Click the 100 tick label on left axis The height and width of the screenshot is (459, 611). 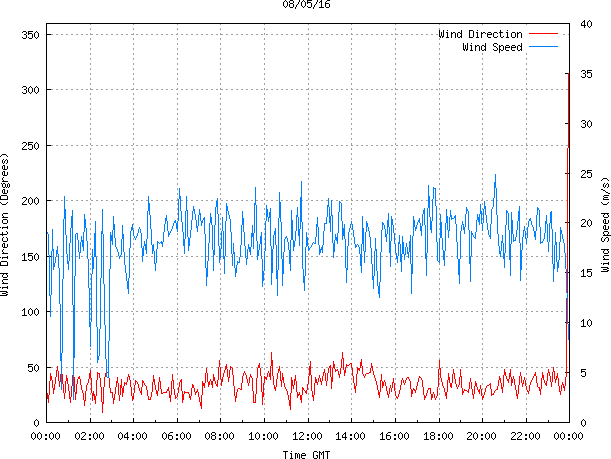pyautogui.click(x=30, y=312)
